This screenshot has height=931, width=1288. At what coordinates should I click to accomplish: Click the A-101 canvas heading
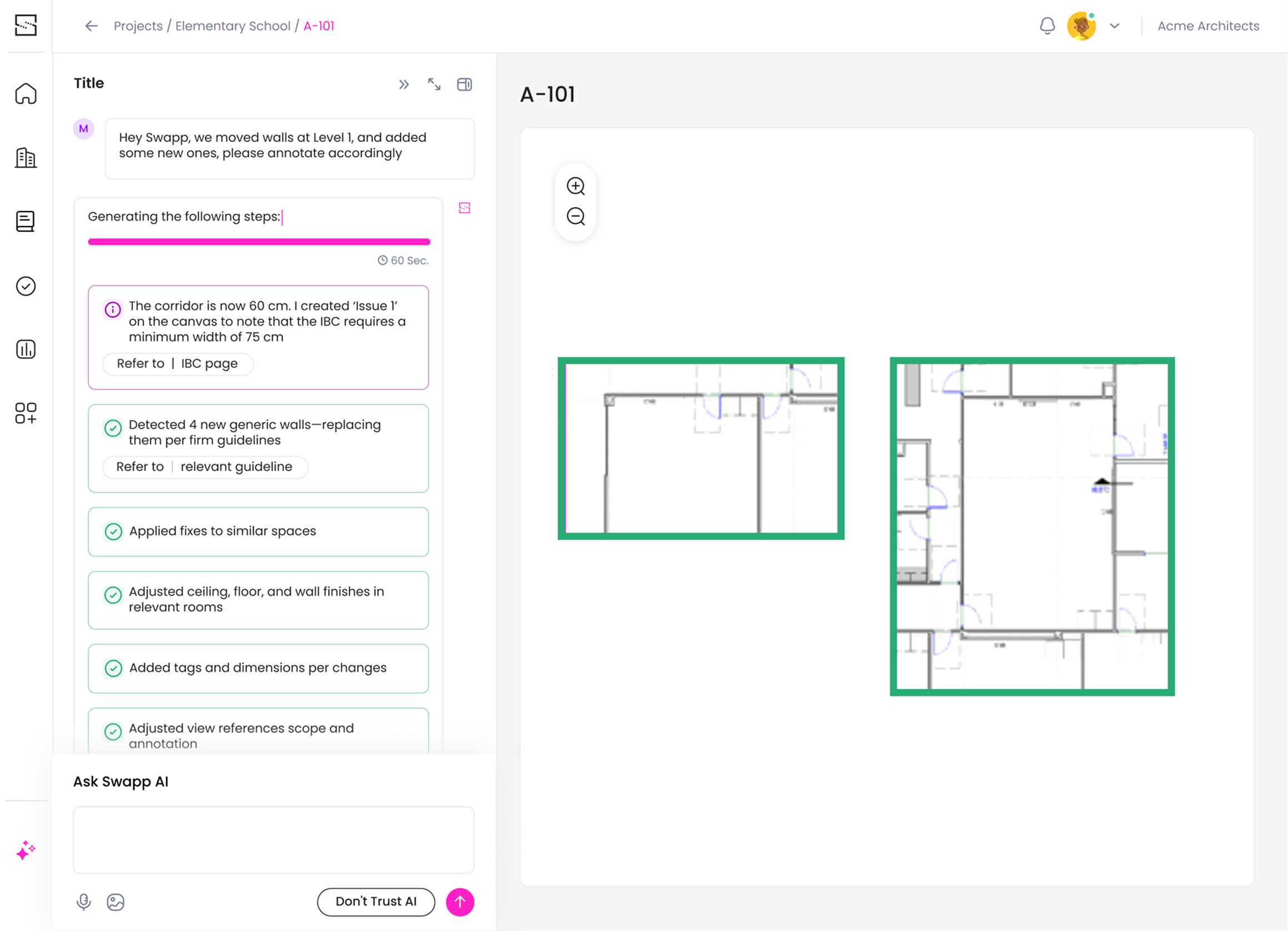coord(547,95)
